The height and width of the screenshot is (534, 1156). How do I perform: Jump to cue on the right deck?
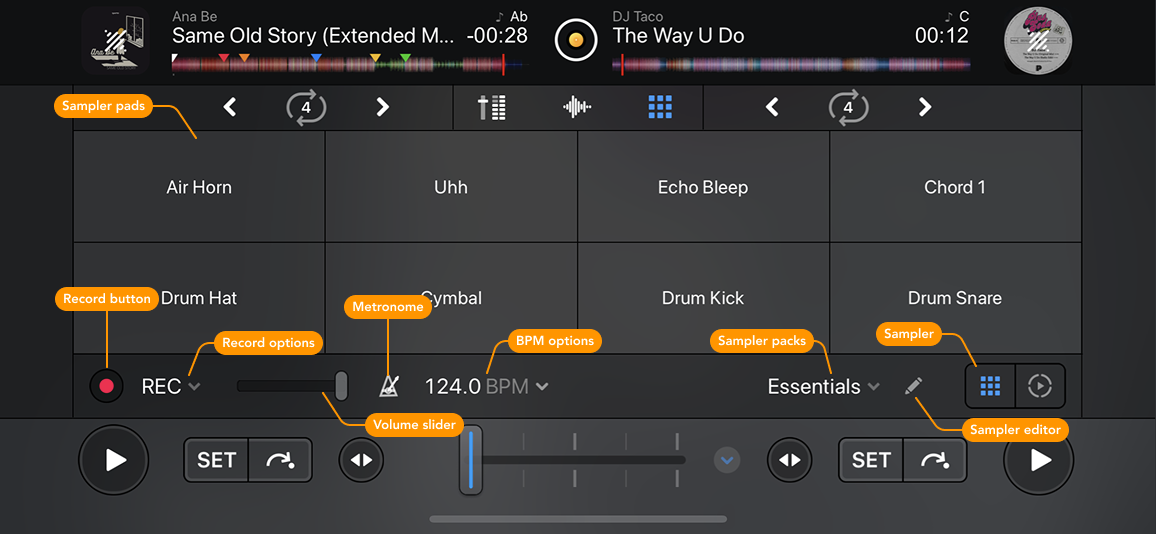[935, 460]
